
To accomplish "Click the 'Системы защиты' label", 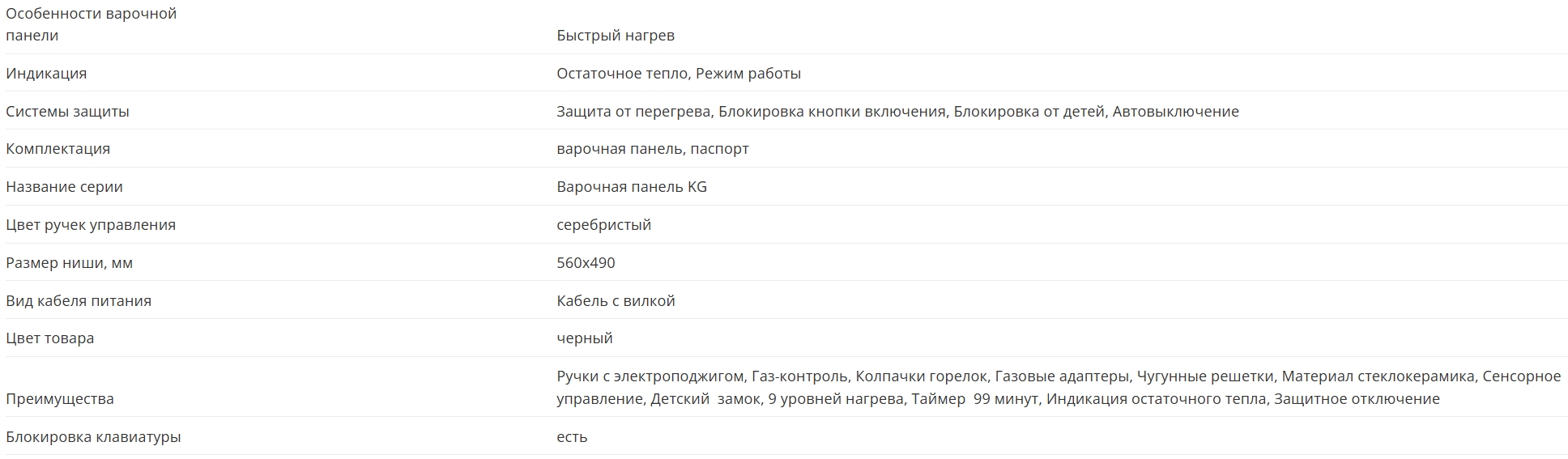I will point(67,112).
